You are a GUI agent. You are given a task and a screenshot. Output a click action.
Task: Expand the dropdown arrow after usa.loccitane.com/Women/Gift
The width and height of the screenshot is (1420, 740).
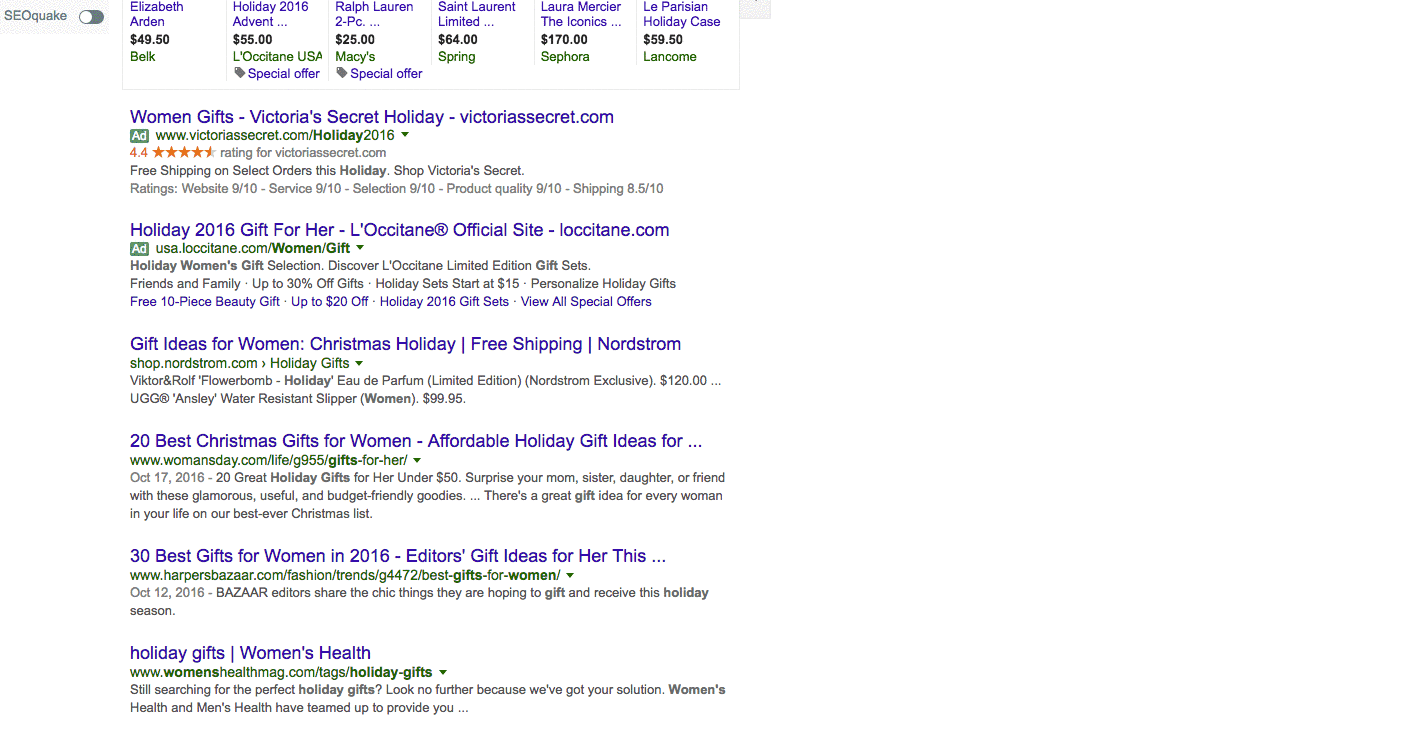360,248
